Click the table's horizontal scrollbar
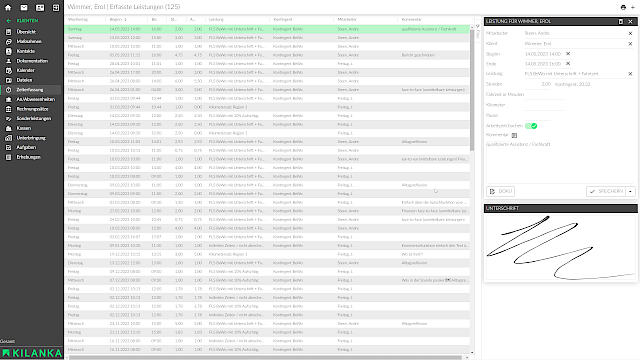The width and height of the screenshot is (640, 360). pos(265,358)
